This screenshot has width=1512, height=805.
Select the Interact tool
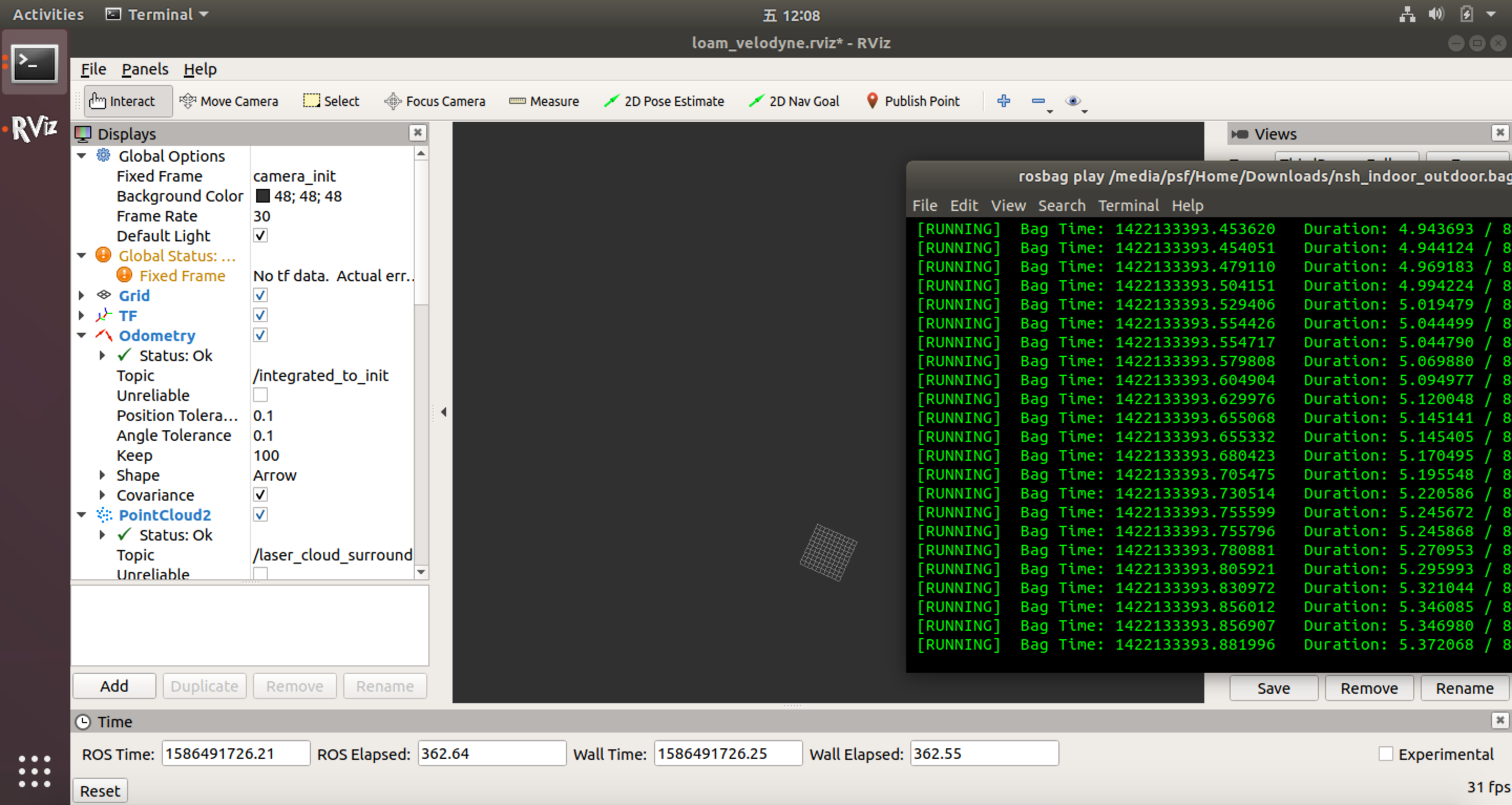(128, 101)
